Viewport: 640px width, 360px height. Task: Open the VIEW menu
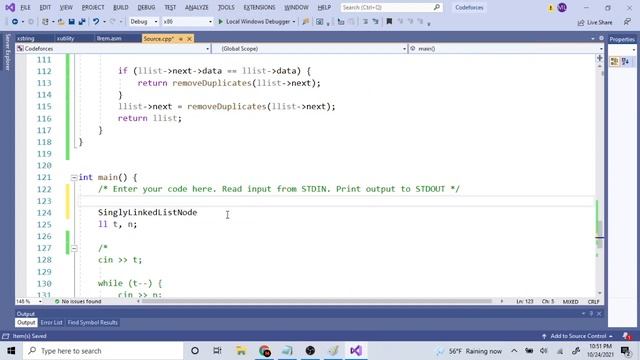tap(66, 7)
